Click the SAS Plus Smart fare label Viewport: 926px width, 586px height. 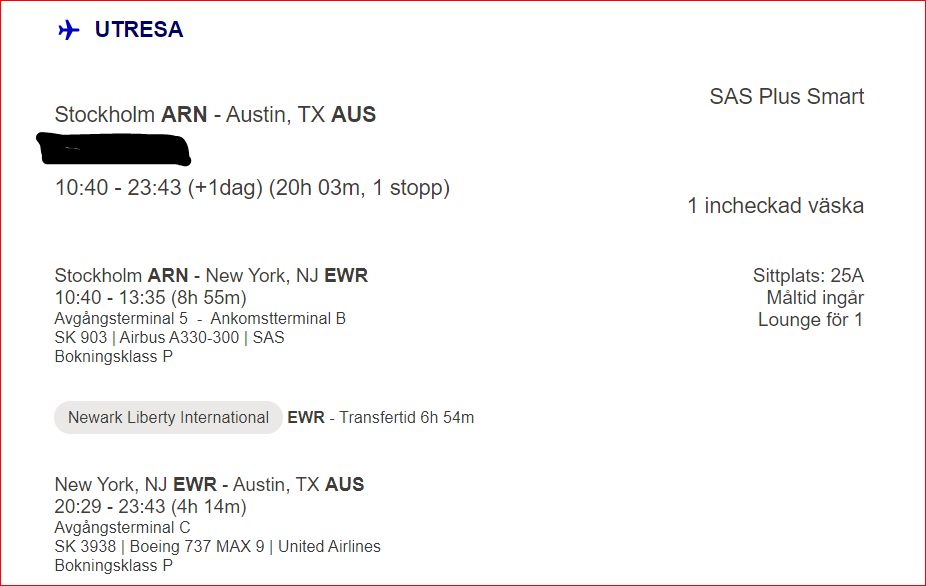click(787, 96)
